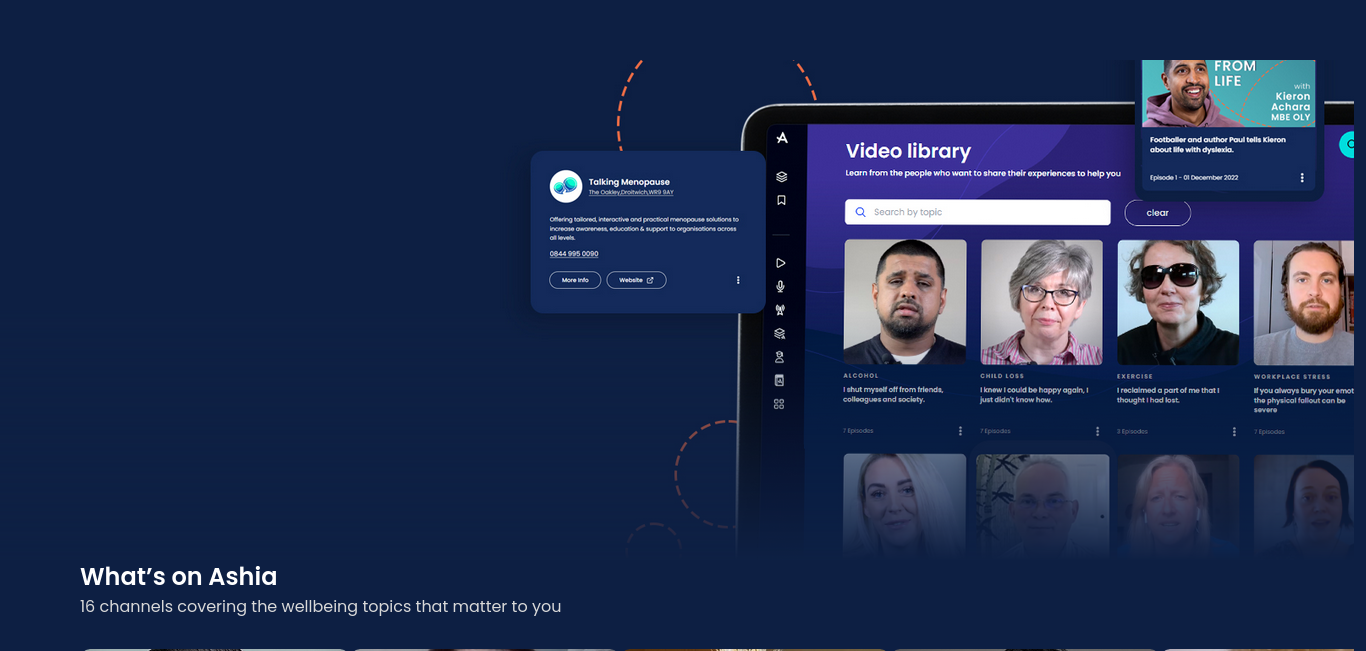Click the Website button
The height and width of the screenshot is (651, 1366).
coord(636,280)
